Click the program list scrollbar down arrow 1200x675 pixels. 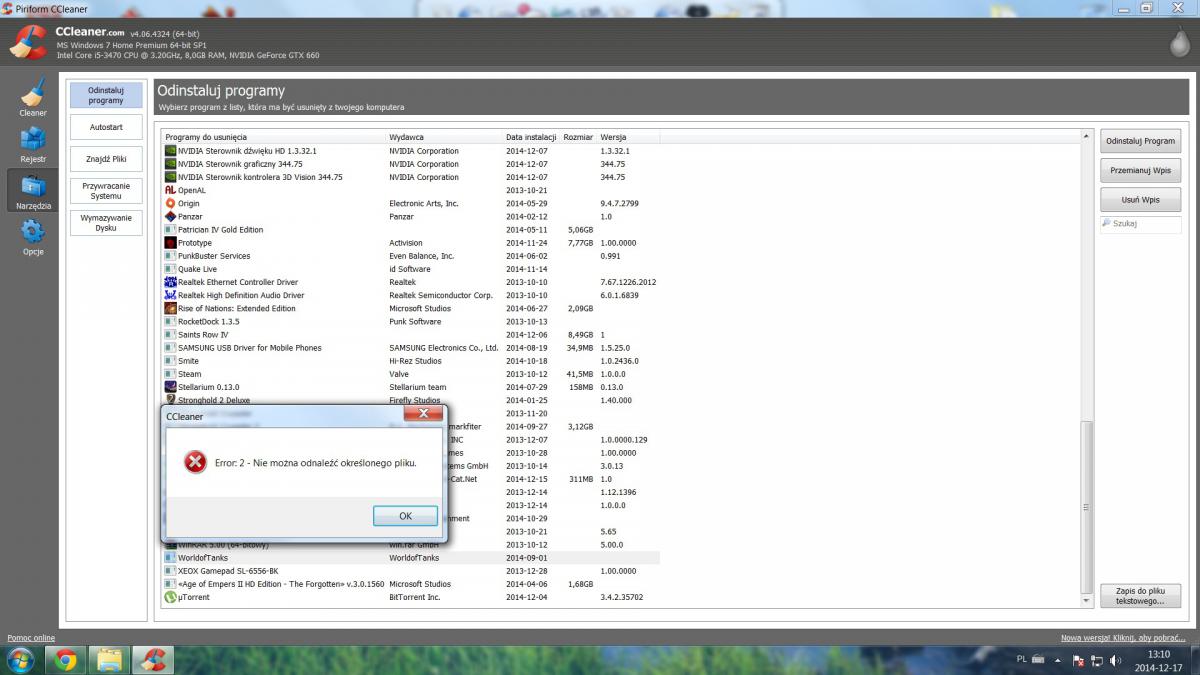(x=1087, y=602)
